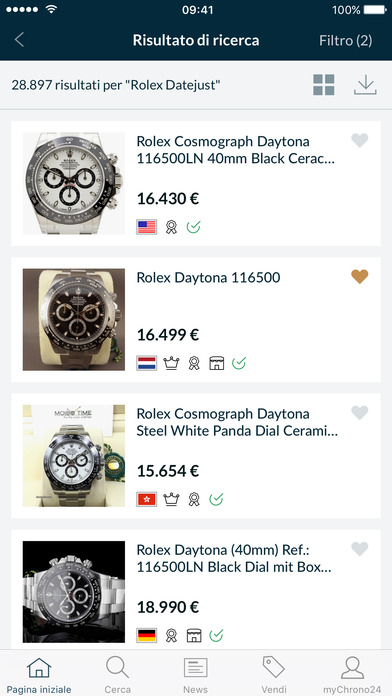Viewport: 392px width, 696px height.
Task: Favorite the Cosmograph Daytona 116500LN listing
Action: pyautogui.click(x=360, y=141)
